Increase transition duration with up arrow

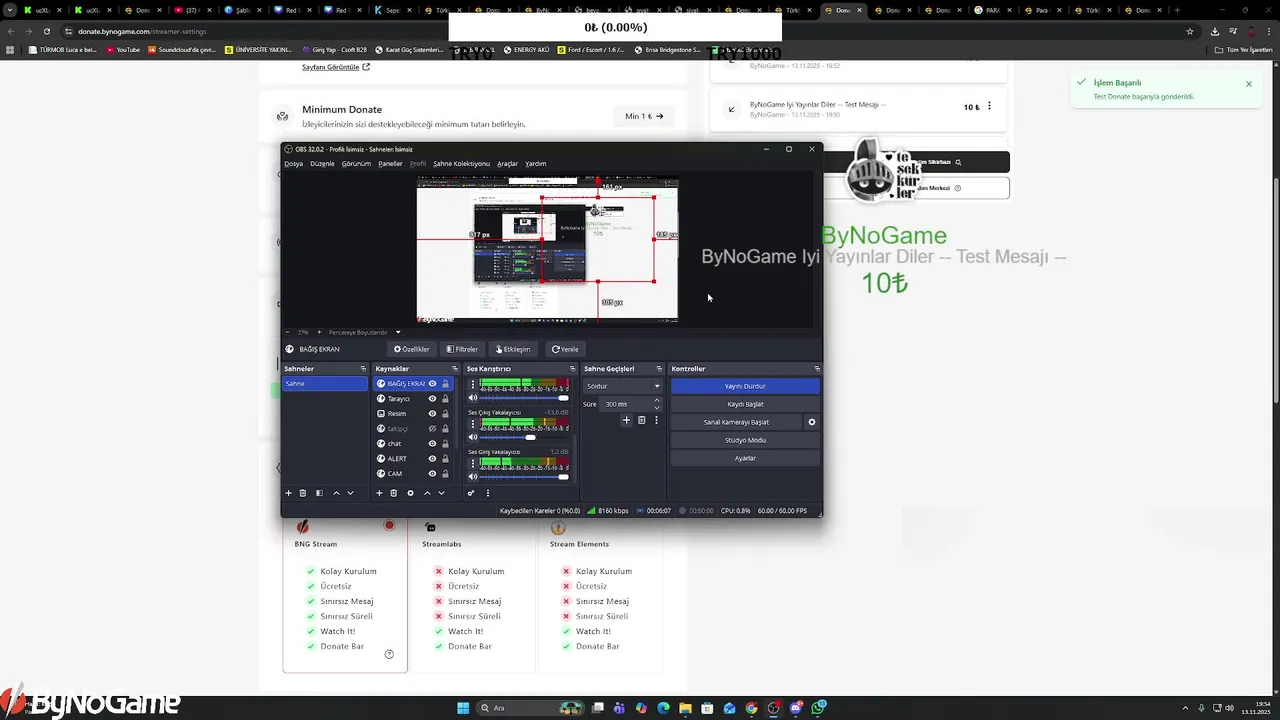pyautogui.click(x=657, y=400)
